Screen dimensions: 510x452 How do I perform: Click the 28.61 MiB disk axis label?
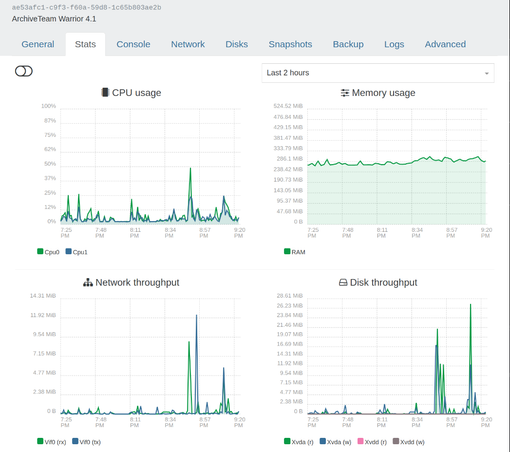pyautogui.click(x=290, y=296)
